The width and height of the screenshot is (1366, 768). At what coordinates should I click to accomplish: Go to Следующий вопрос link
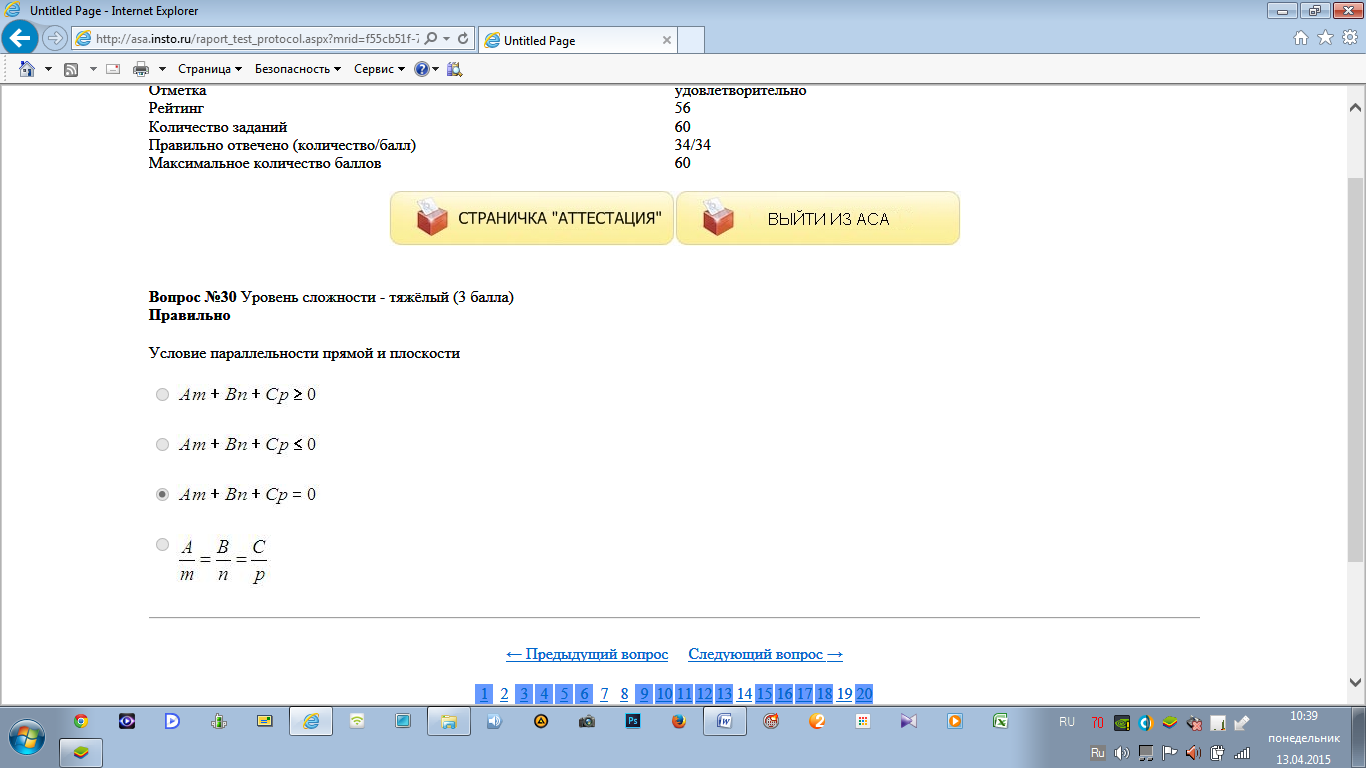click(766, 654)
